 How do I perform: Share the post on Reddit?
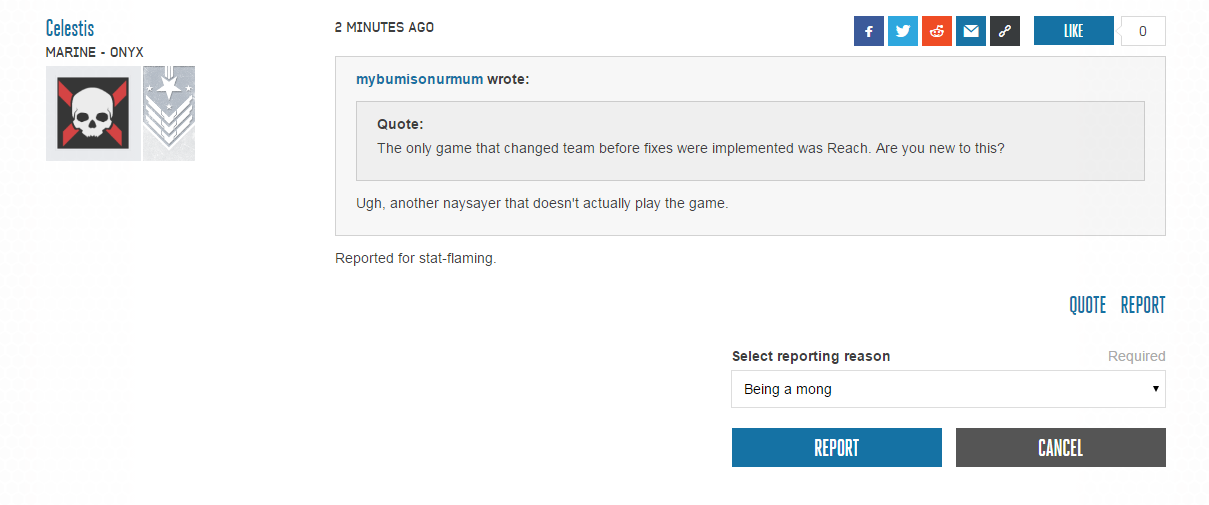coord(937,31)
